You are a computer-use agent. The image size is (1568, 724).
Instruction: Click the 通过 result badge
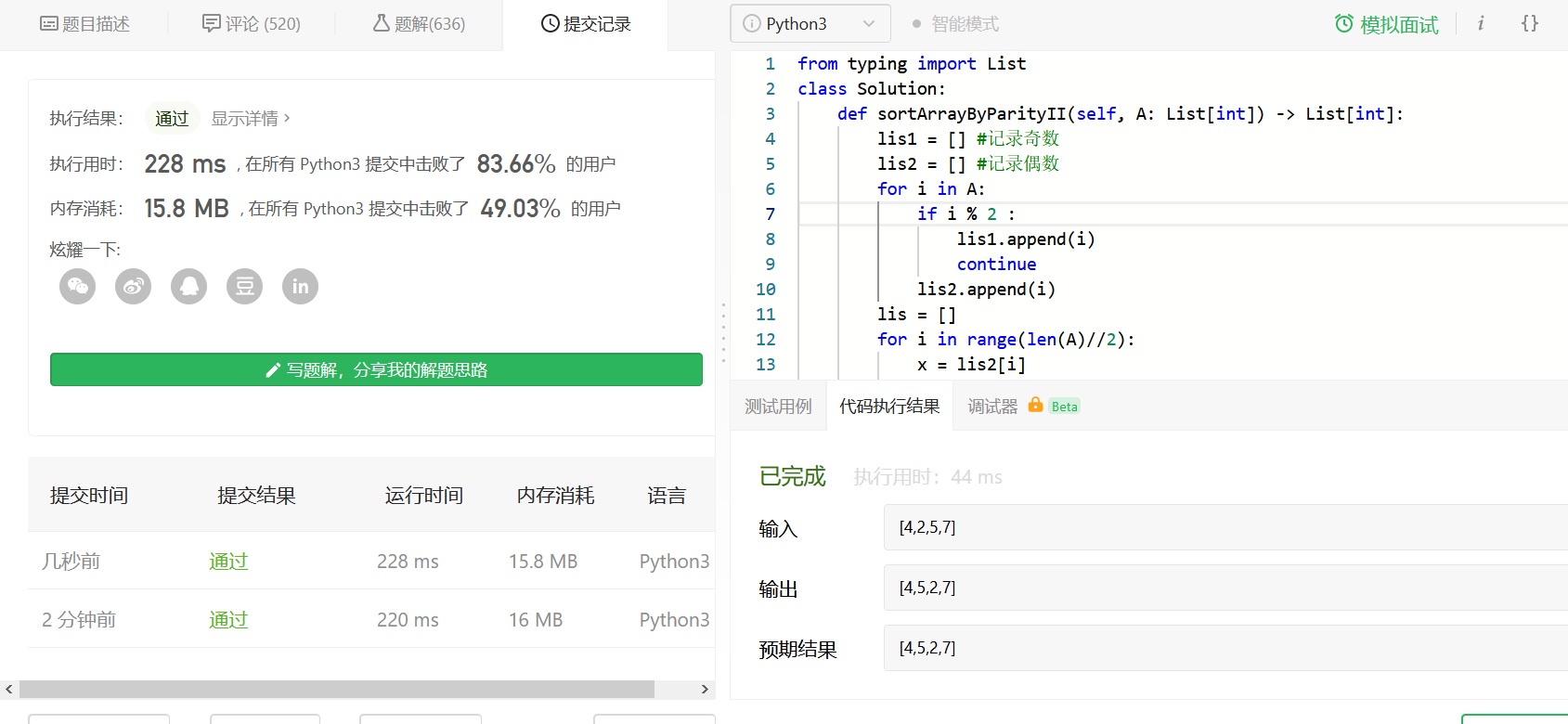tap(172, 118)
